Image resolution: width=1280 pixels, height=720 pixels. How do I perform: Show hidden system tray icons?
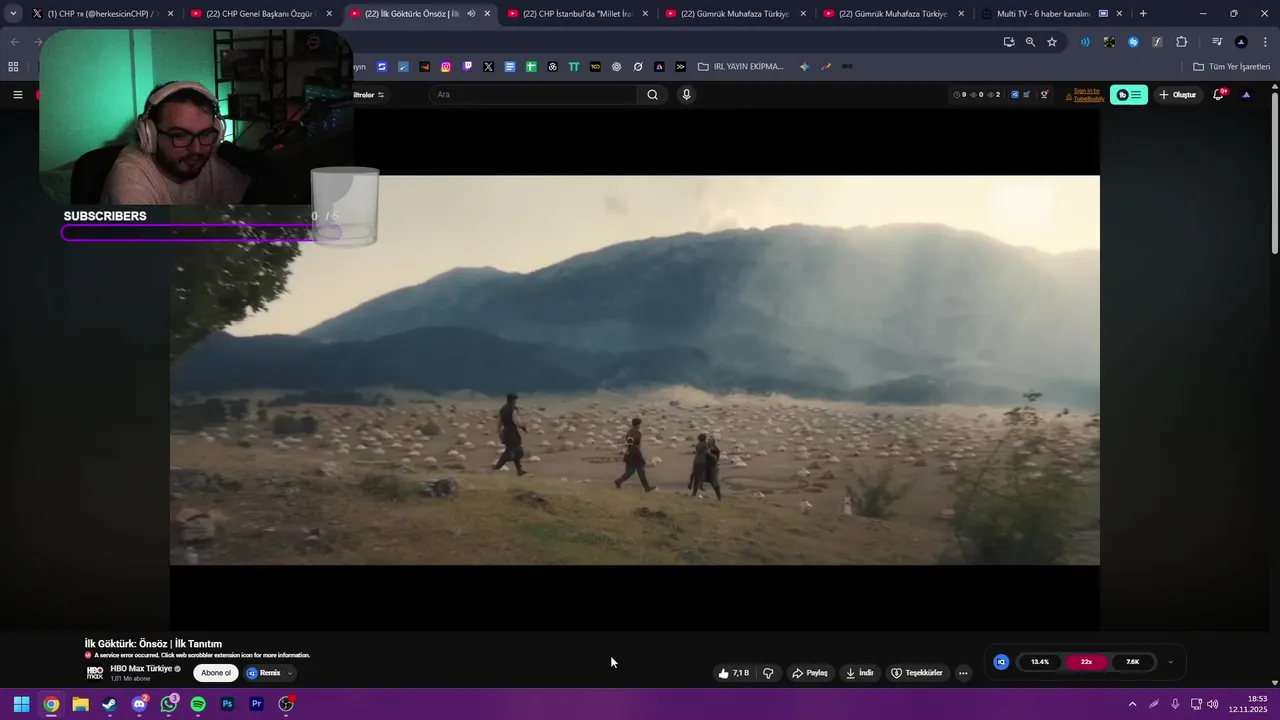pos(1132,704)
